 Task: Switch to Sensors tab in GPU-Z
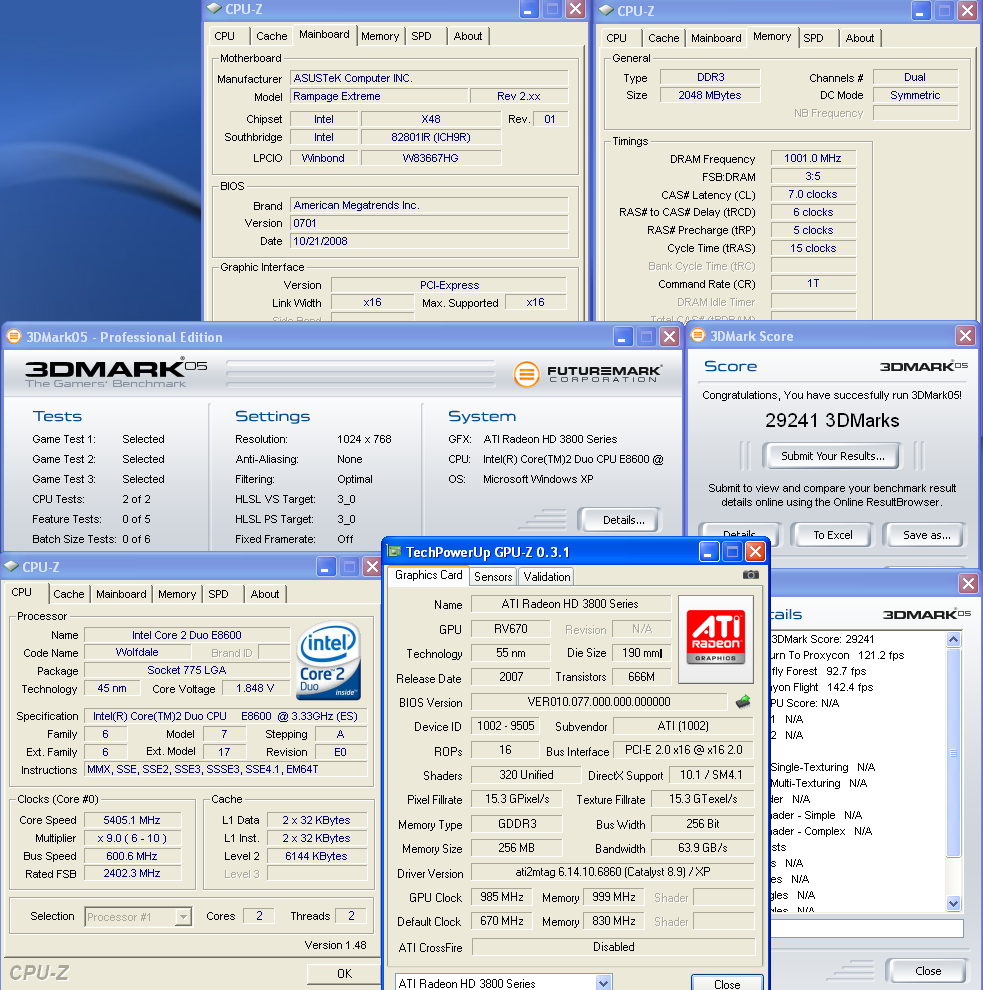point(493,576)
